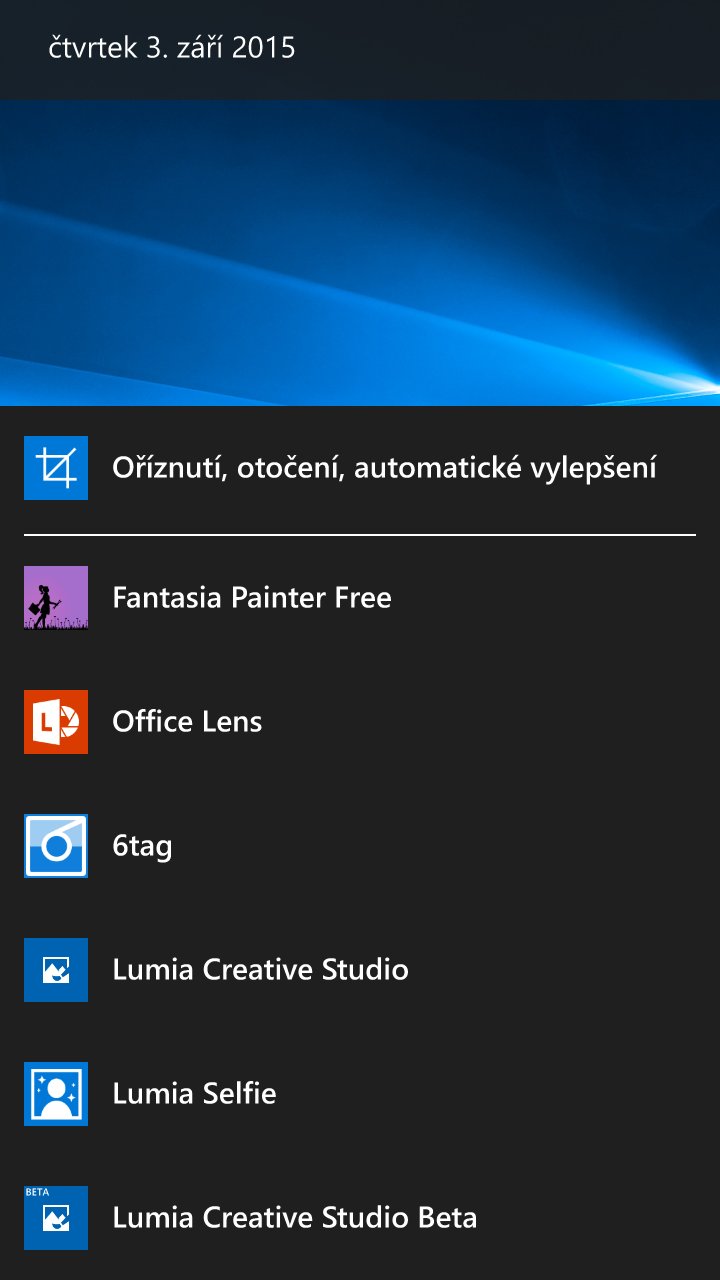Pick the '6tag' label
This screenshot has height=1280, width=720.
(142, 847)
